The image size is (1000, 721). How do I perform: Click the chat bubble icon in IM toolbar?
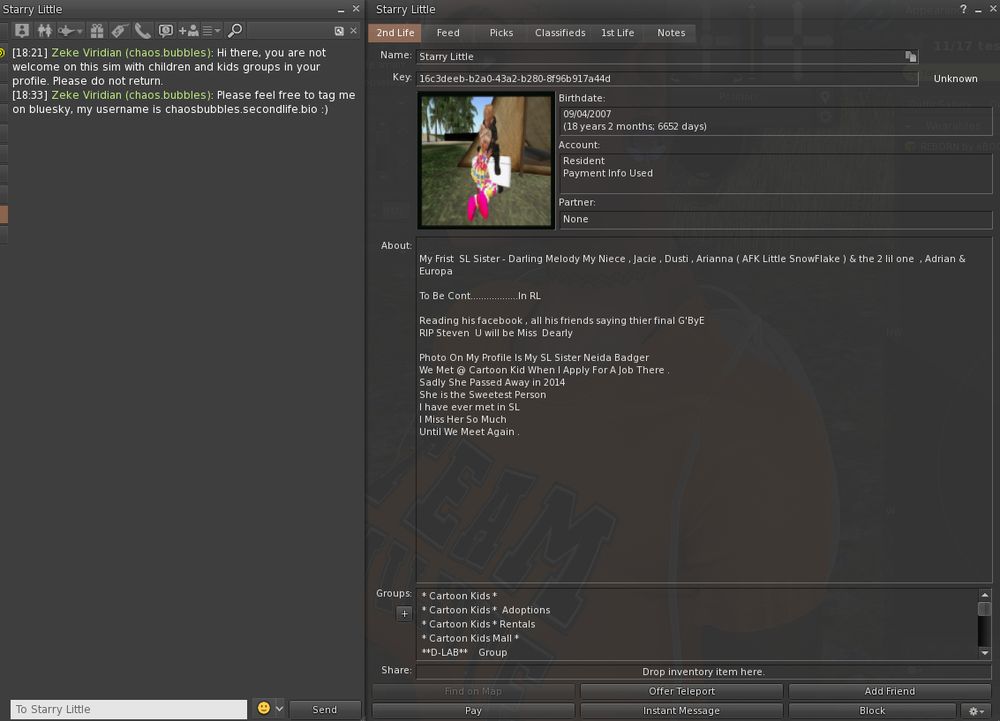click(x=166, y=31)
